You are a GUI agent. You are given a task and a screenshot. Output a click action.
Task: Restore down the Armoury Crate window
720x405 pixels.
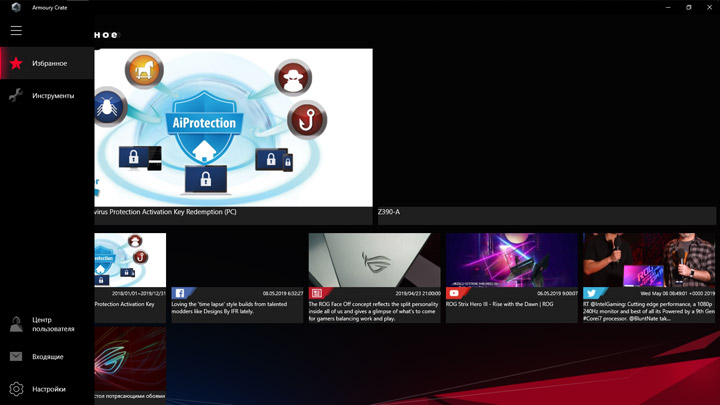click(x=689, y=7)
